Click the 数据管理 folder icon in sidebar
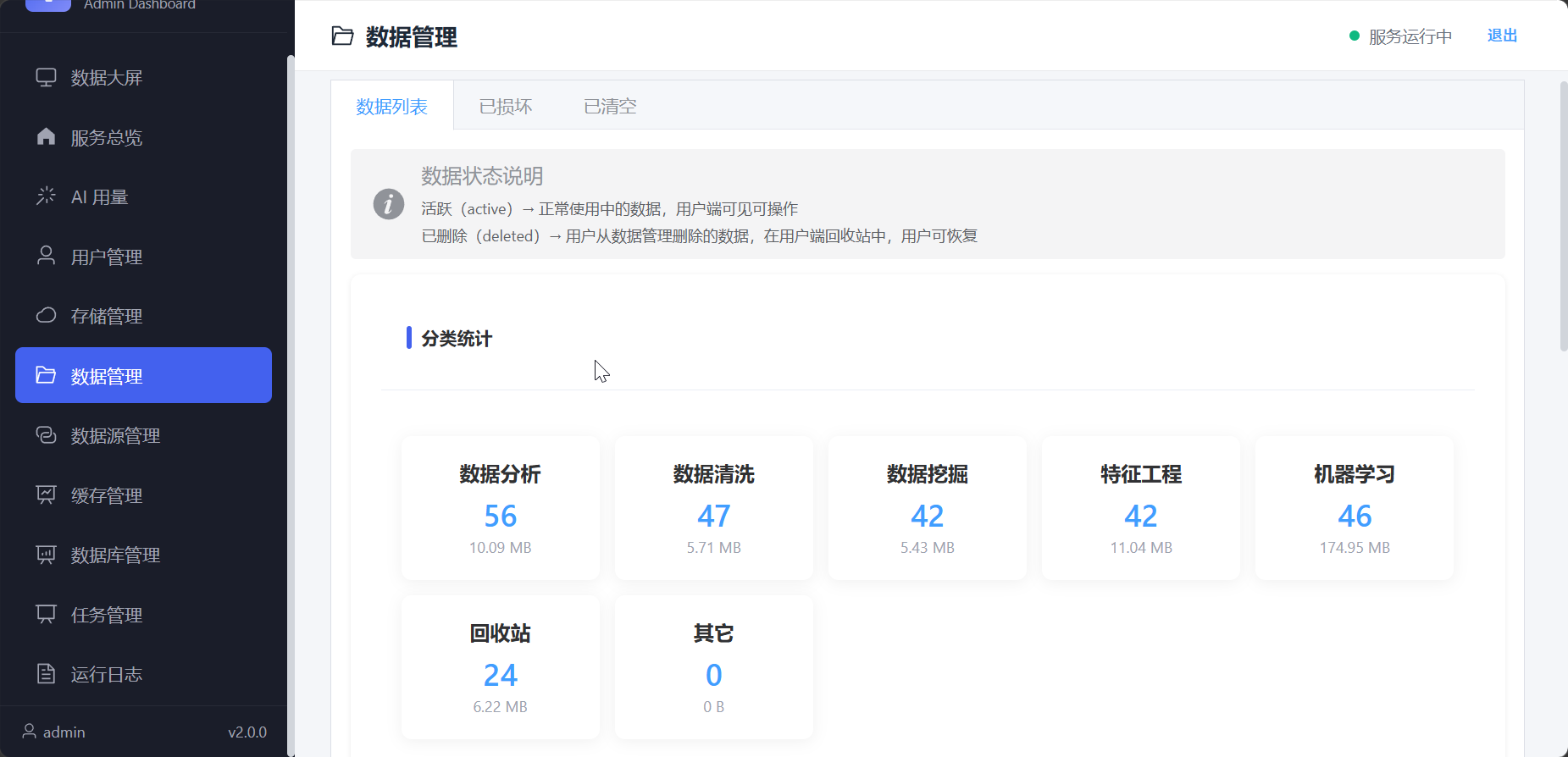This screenshot has height=757, width=1568. [x=46, y=375]
